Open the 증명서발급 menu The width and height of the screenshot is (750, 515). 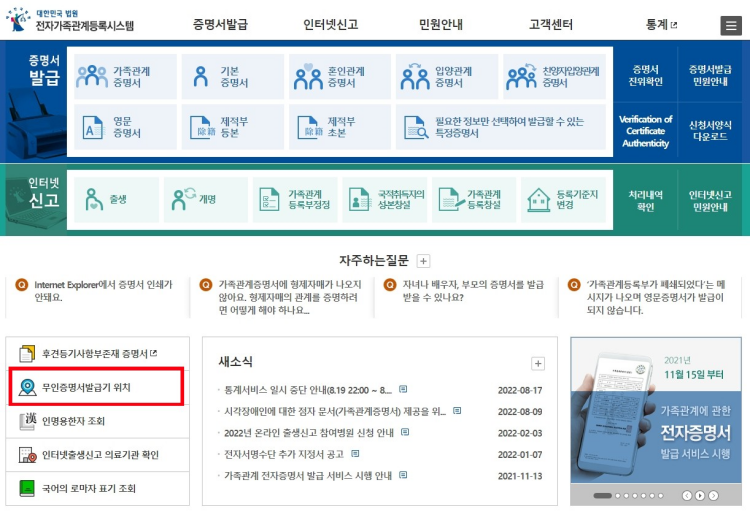click(220, 24)
